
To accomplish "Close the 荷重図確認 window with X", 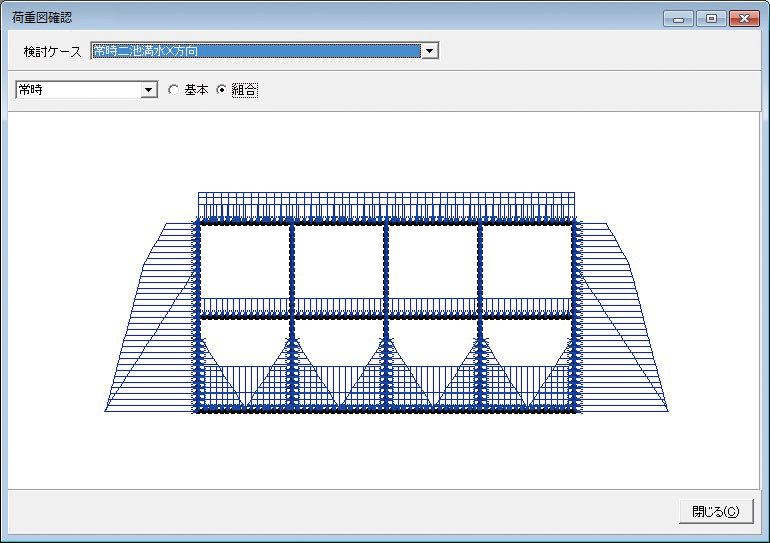I will click(744, 19).
